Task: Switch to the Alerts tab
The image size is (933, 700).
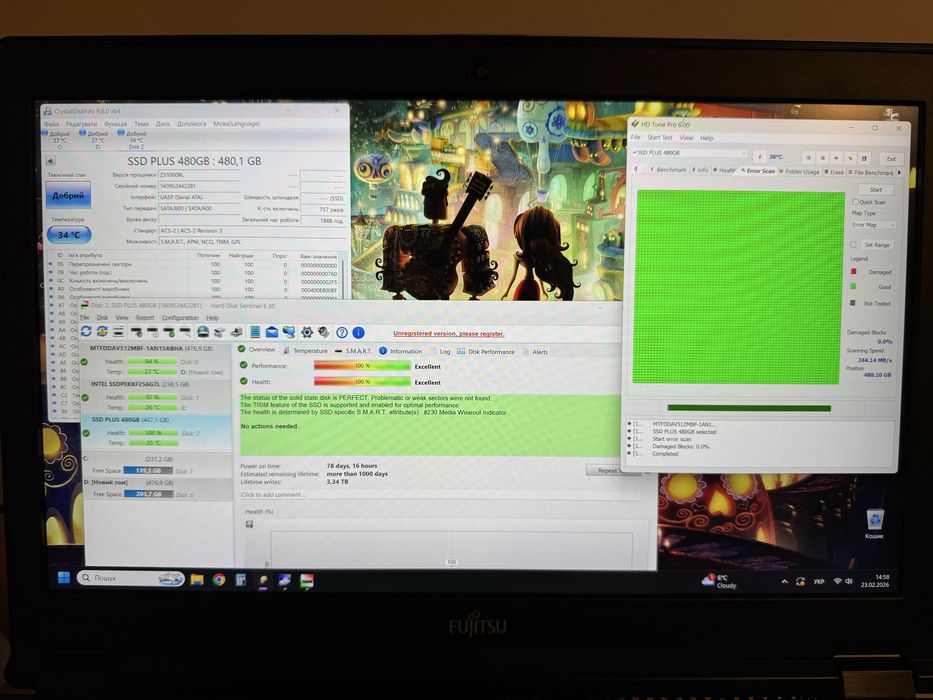Action: [535, 352]
